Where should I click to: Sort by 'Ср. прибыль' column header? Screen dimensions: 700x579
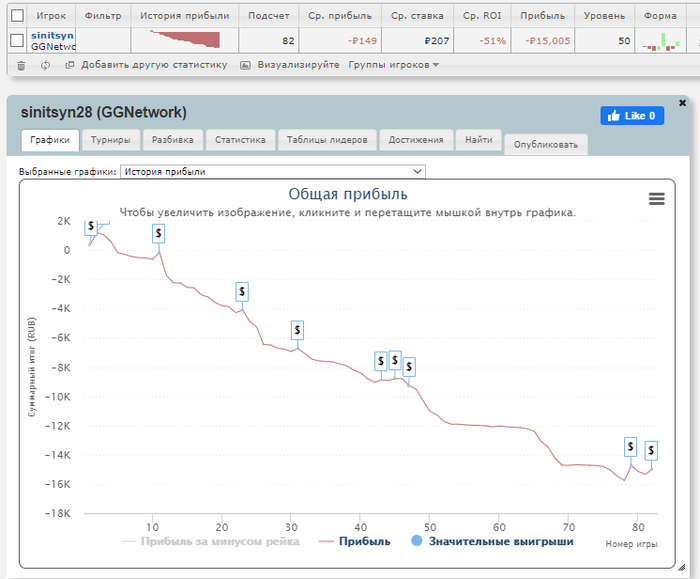[x=340, y=16]
